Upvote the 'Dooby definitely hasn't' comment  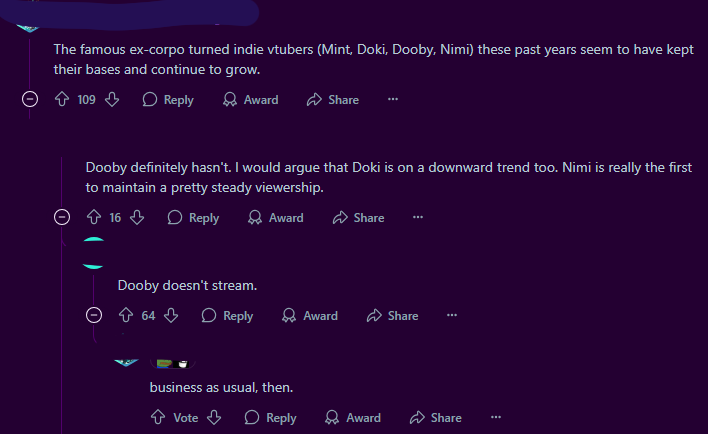pos(95,218)
